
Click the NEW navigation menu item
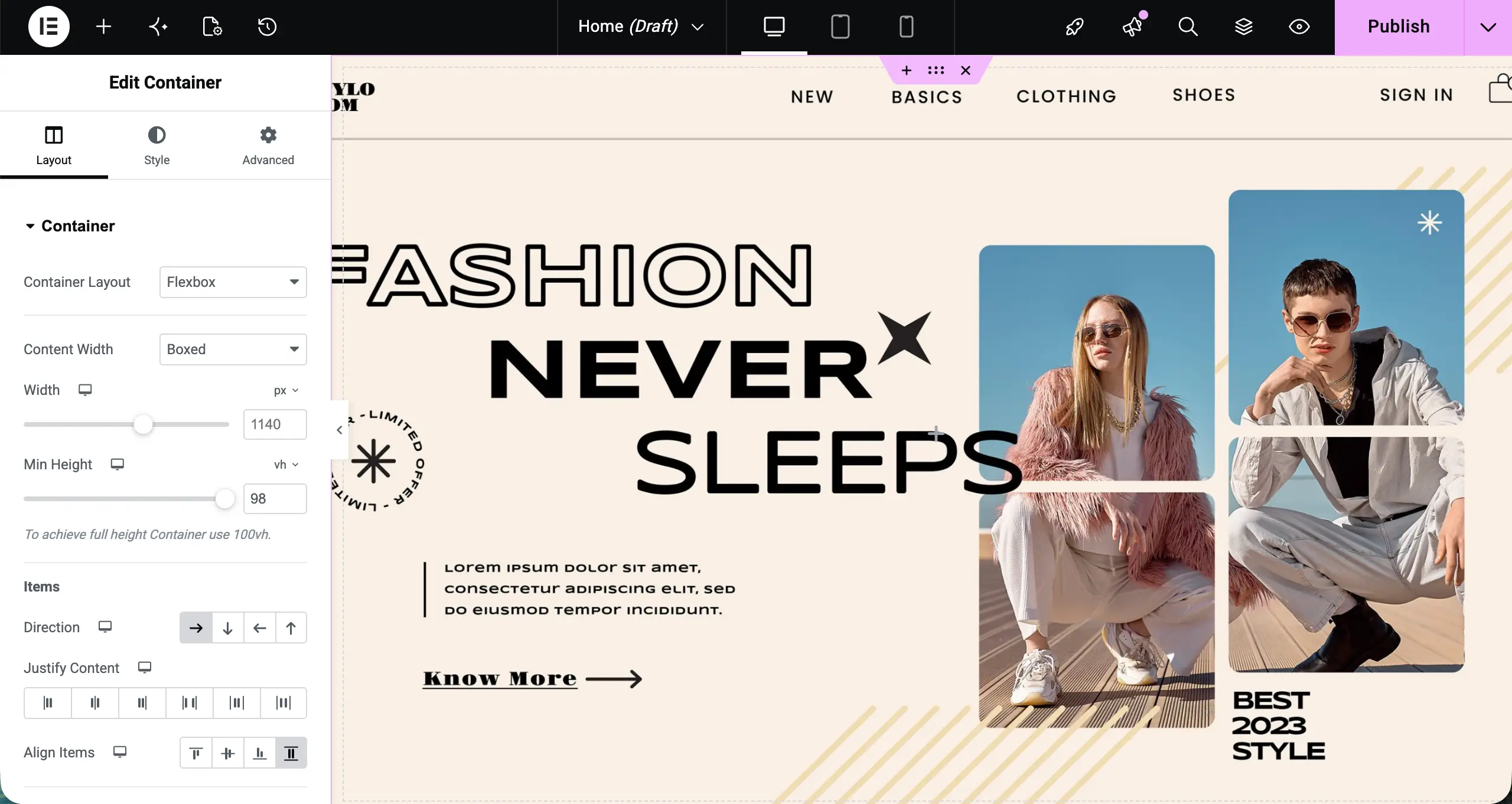click(x=812, y=96)
